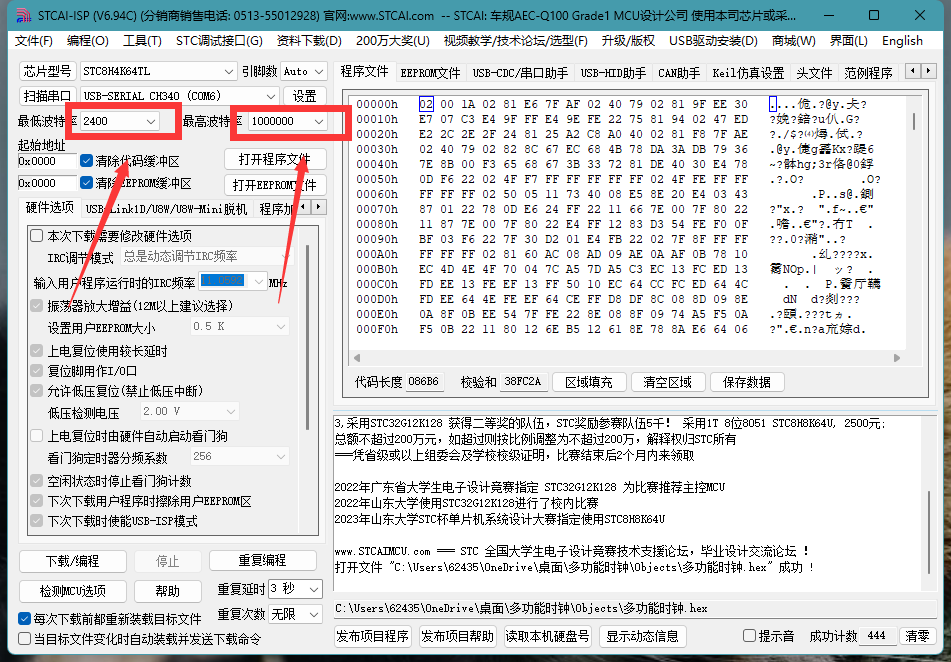This screenshot has height=662, width=951.
Task: Open the 低压检测电压 2.00 V dropdown
Action: [x=189, y=411]
